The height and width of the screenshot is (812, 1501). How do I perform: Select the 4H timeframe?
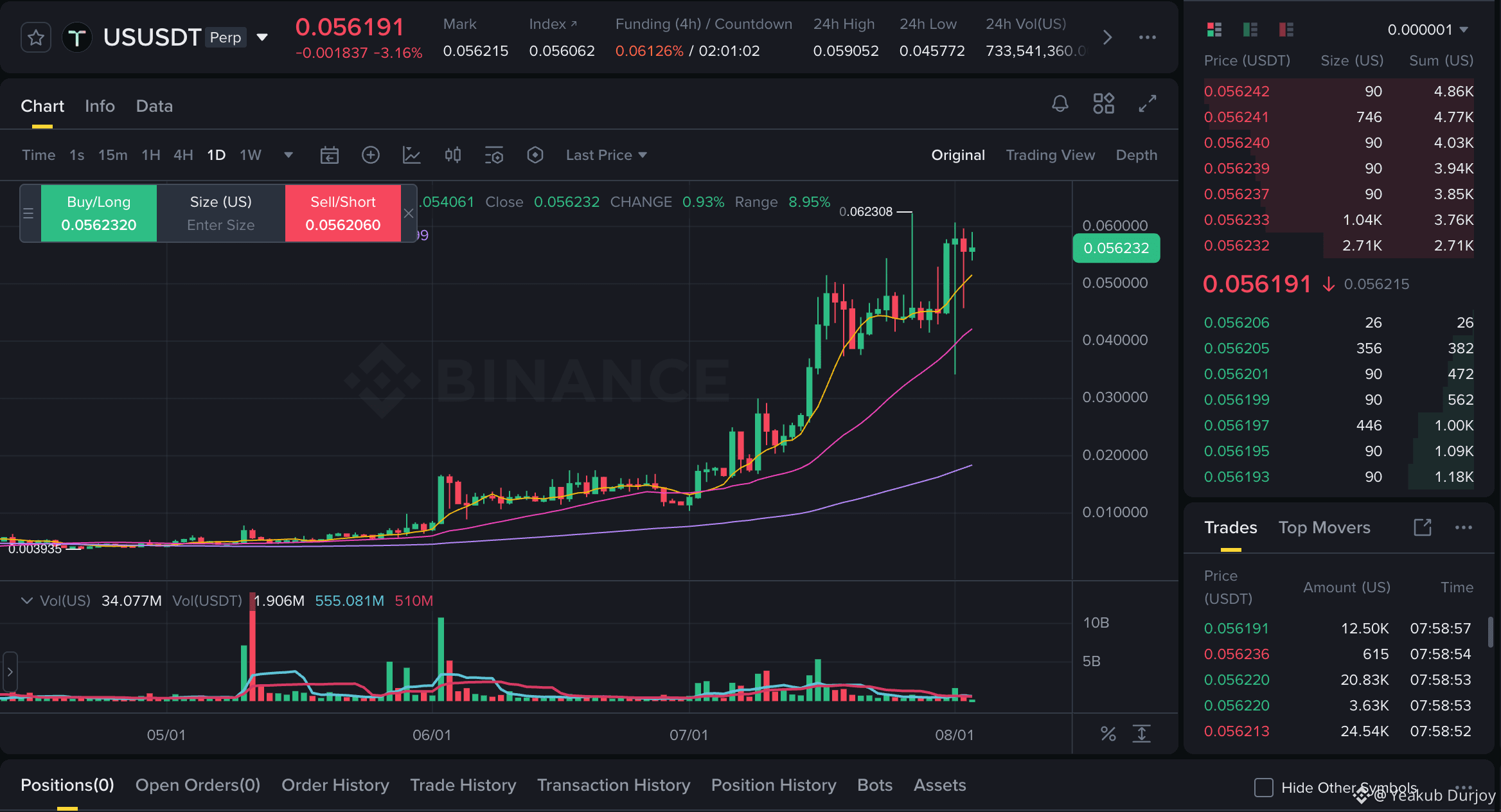[x=183, y=155]
